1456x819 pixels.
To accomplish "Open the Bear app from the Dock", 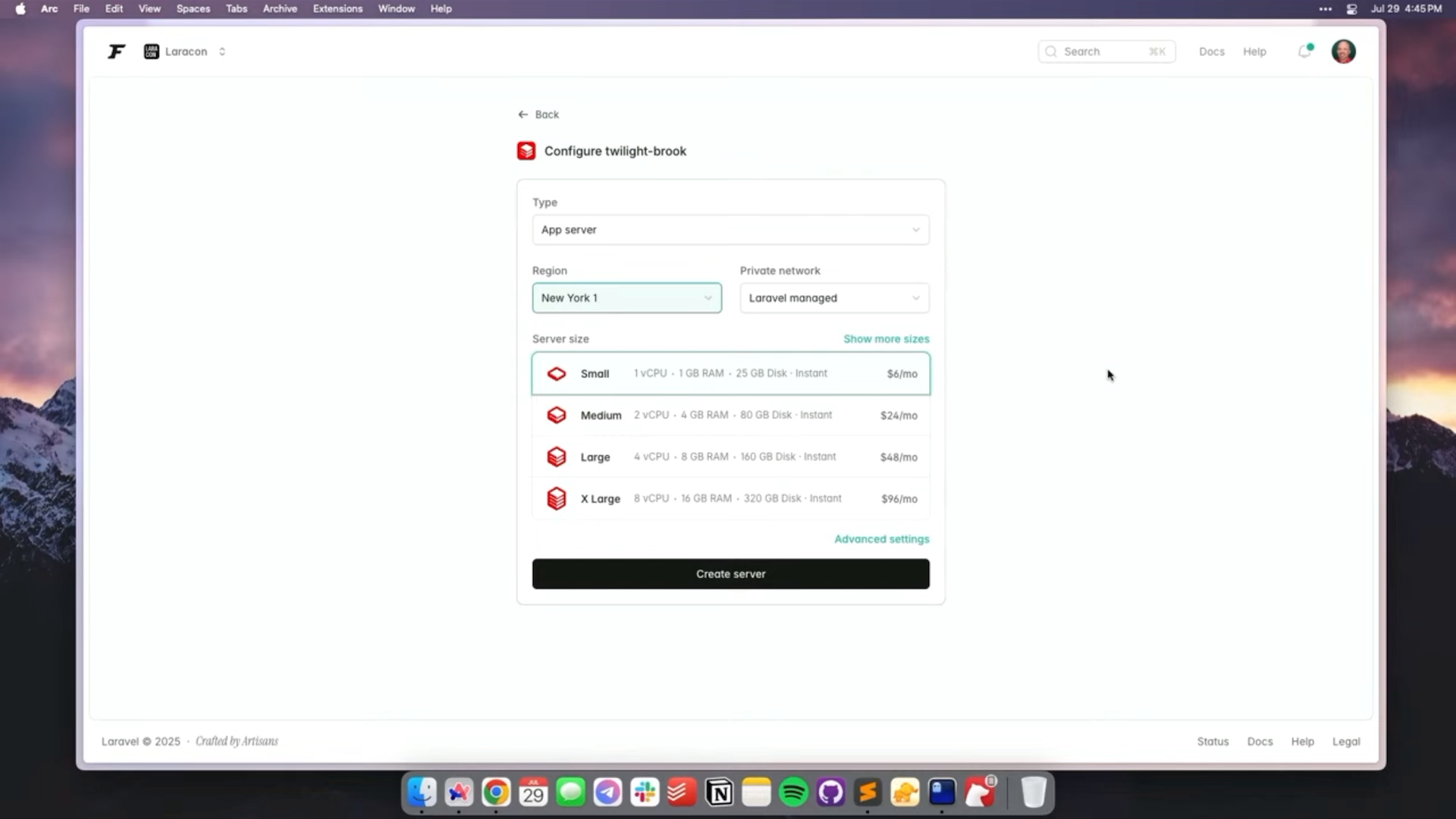I will (x=979, y=793).
